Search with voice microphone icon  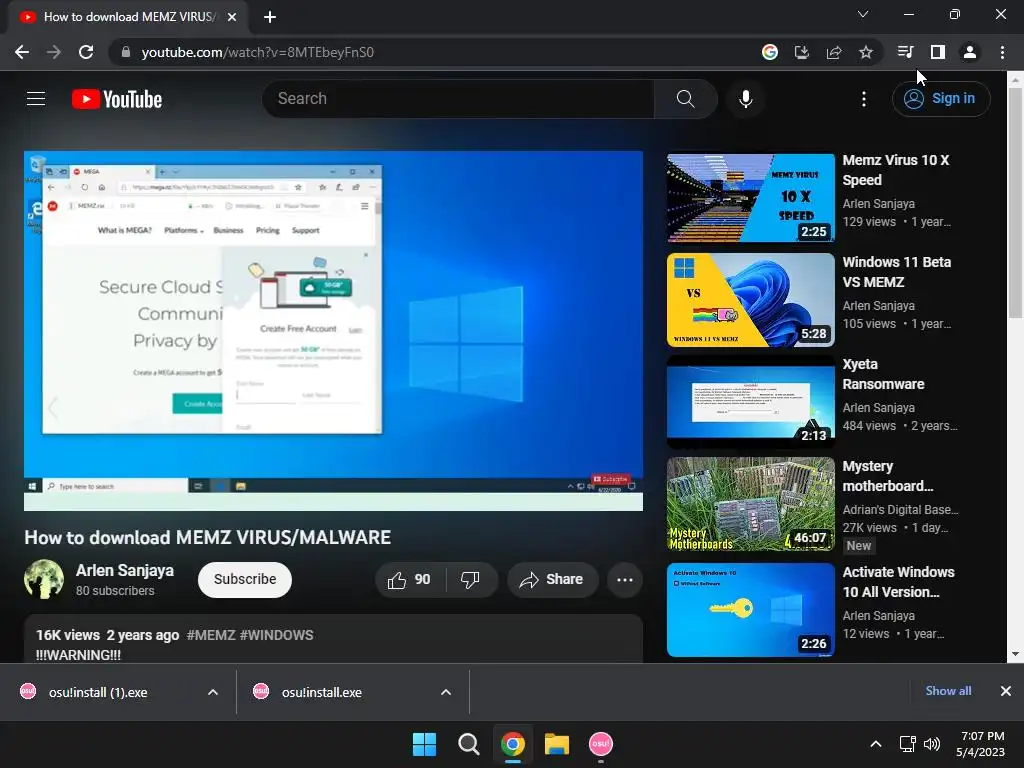(x=746, y=99)
